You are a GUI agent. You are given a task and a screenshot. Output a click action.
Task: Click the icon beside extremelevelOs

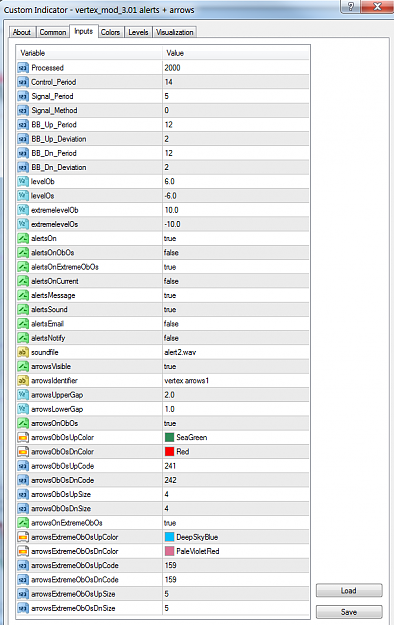click(x=23, y=224)
